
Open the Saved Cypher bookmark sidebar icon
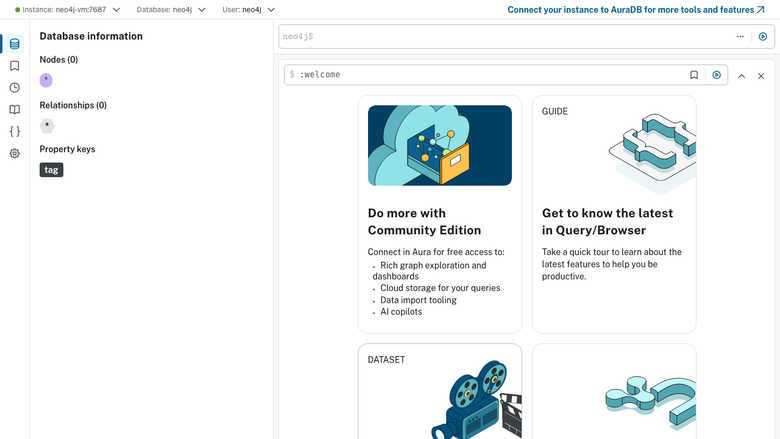tap(14, 66)
